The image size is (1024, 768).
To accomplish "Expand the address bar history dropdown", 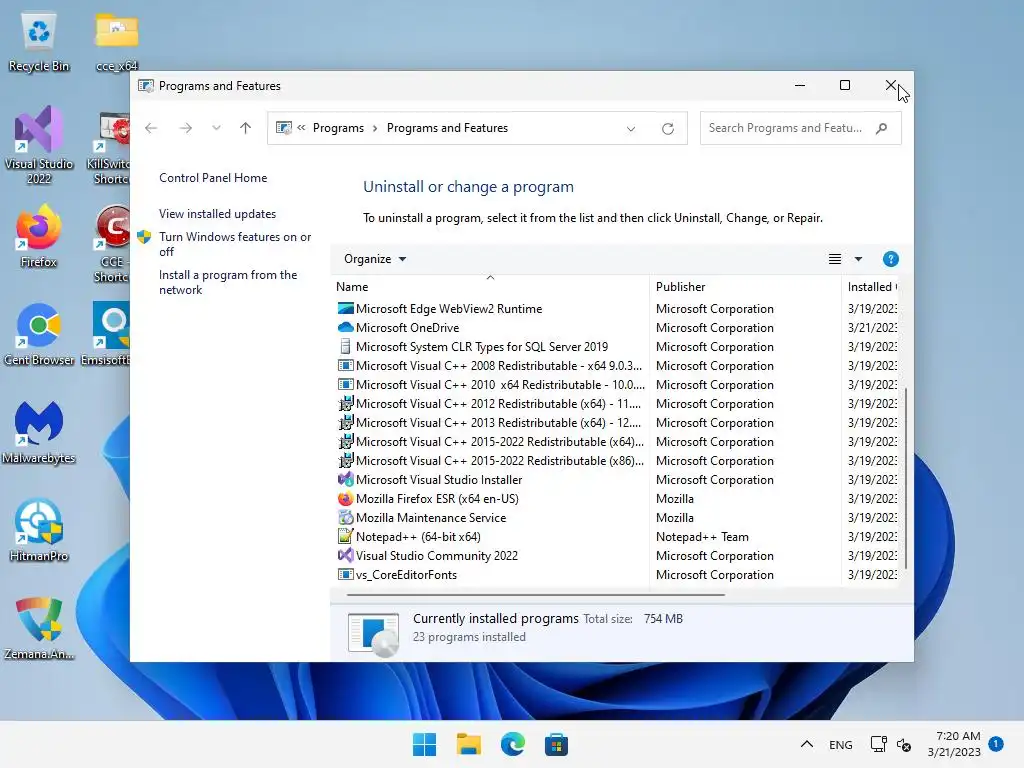I will click(x=631, y=129).
